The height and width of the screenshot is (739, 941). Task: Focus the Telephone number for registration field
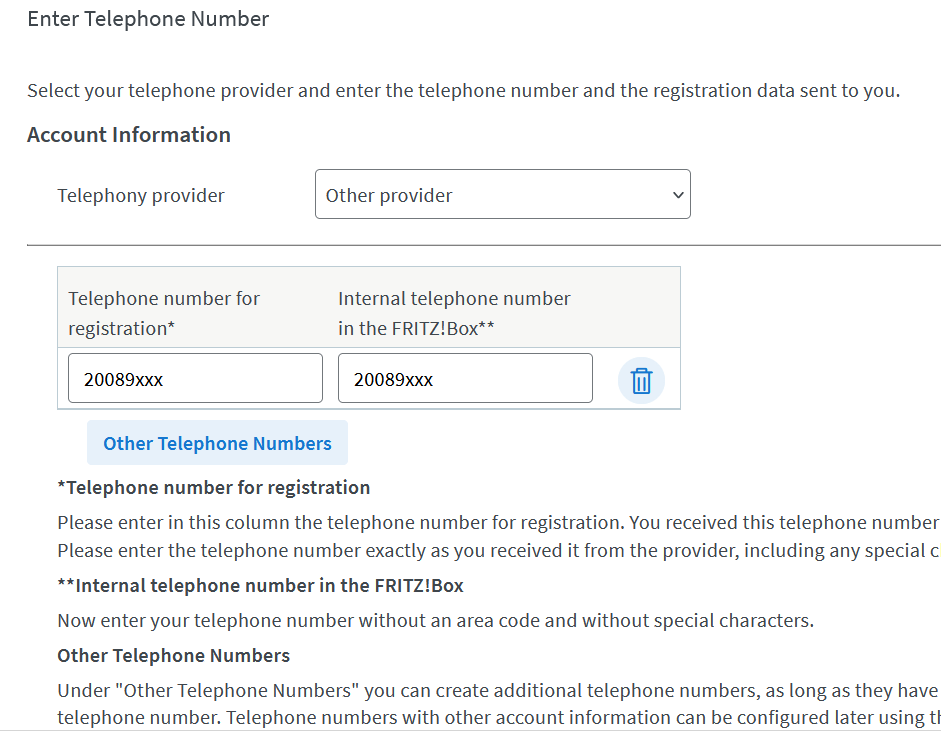pos(195,378)
